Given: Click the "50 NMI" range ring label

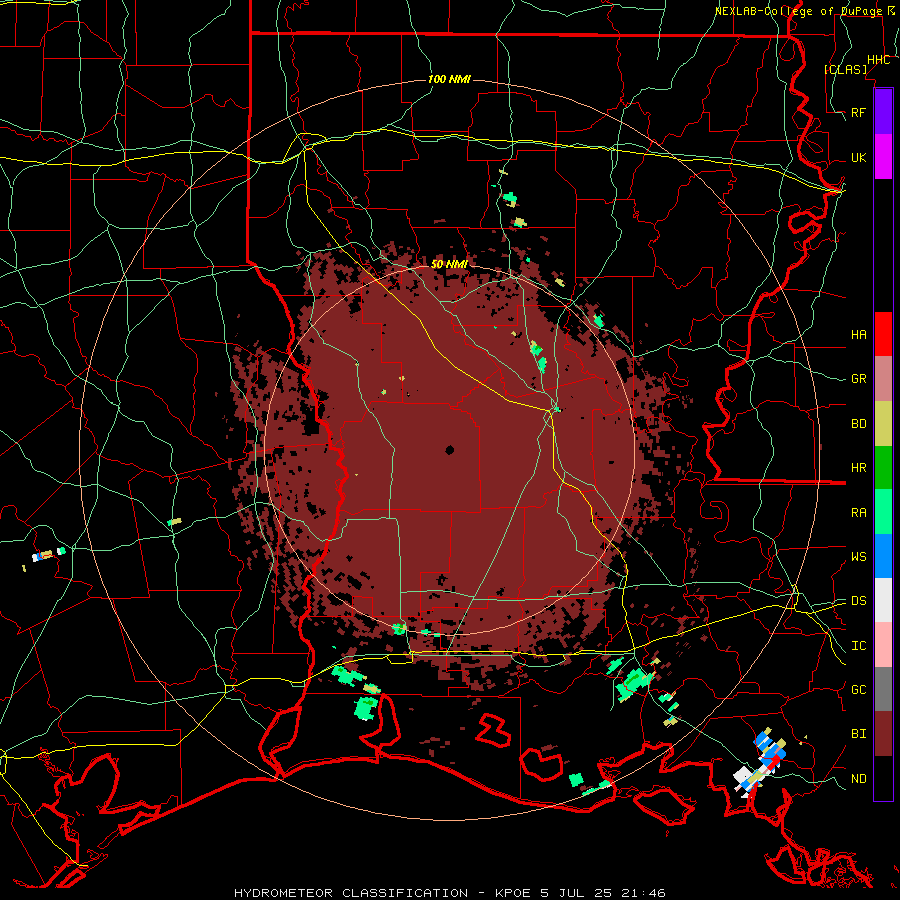Looking at the screenshot, I should pos(449,264).
